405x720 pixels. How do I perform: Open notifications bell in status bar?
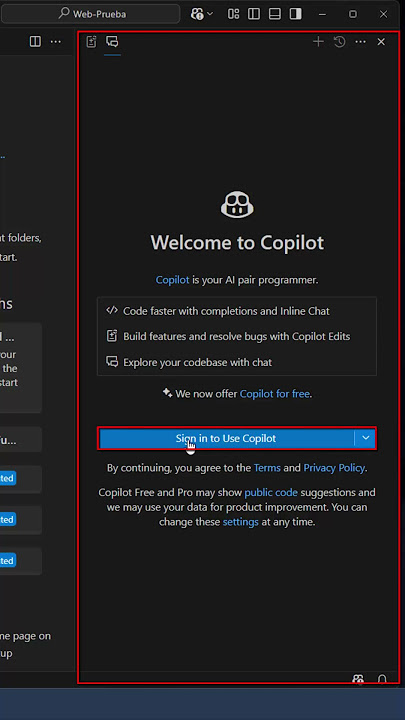click(x=382, y=679)
